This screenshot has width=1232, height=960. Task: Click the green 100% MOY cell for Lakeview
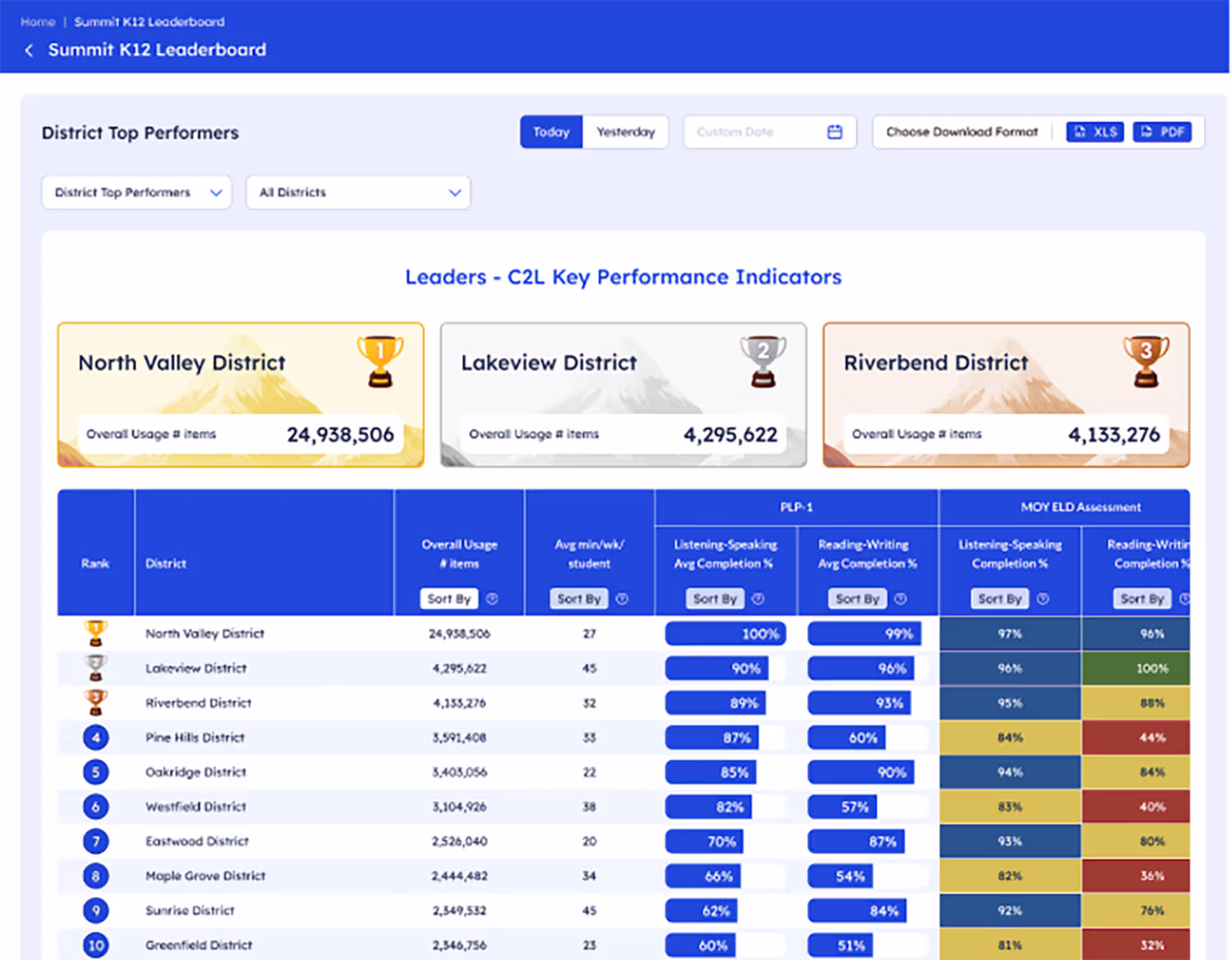(1137, 668)
